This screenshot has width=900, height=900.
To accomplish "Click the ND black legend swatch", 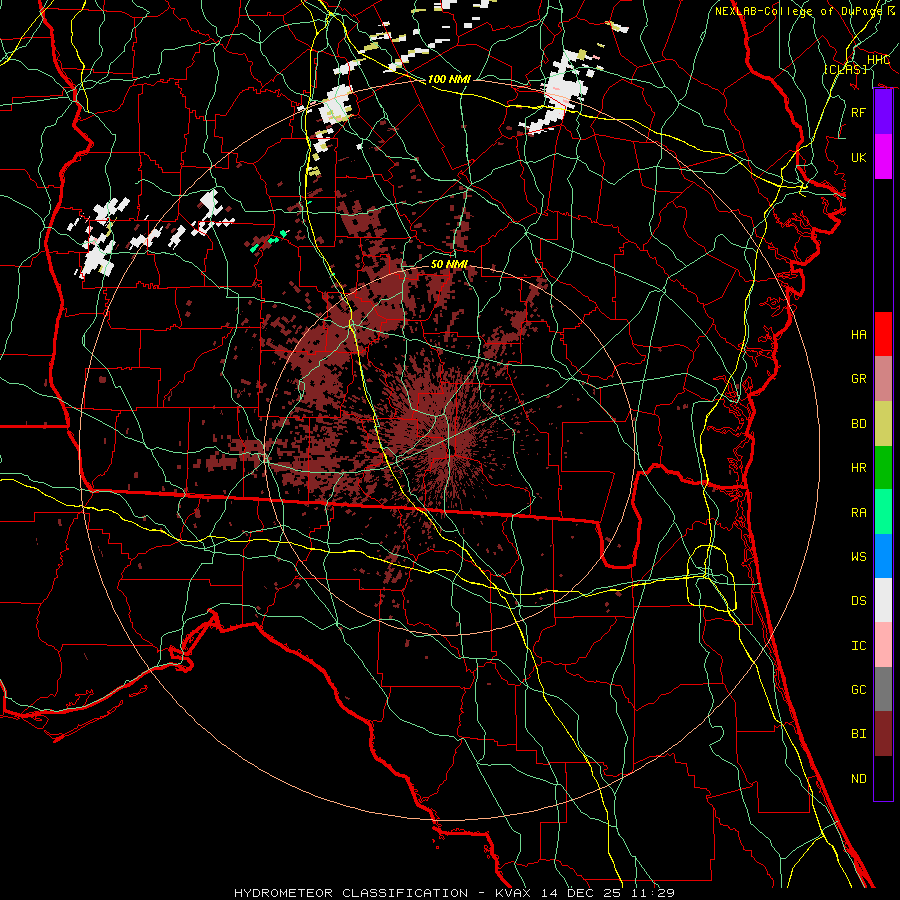I will pos(883,778).
